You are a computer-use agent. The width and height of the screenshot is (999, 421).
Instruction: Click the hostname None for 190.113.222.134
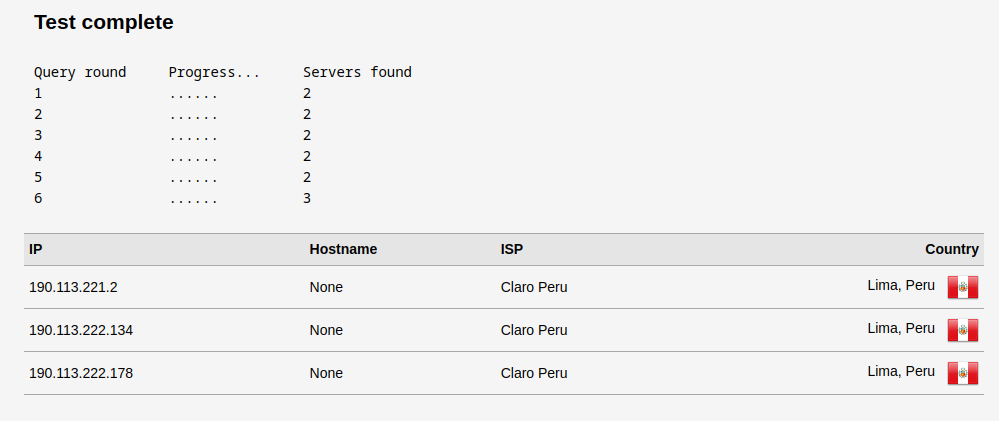tap(326, 330)
